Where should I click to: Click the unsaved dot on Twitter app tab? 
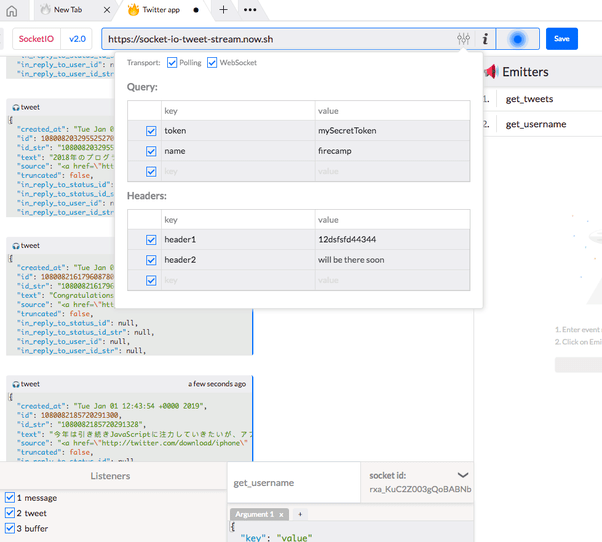click(196, 10)
